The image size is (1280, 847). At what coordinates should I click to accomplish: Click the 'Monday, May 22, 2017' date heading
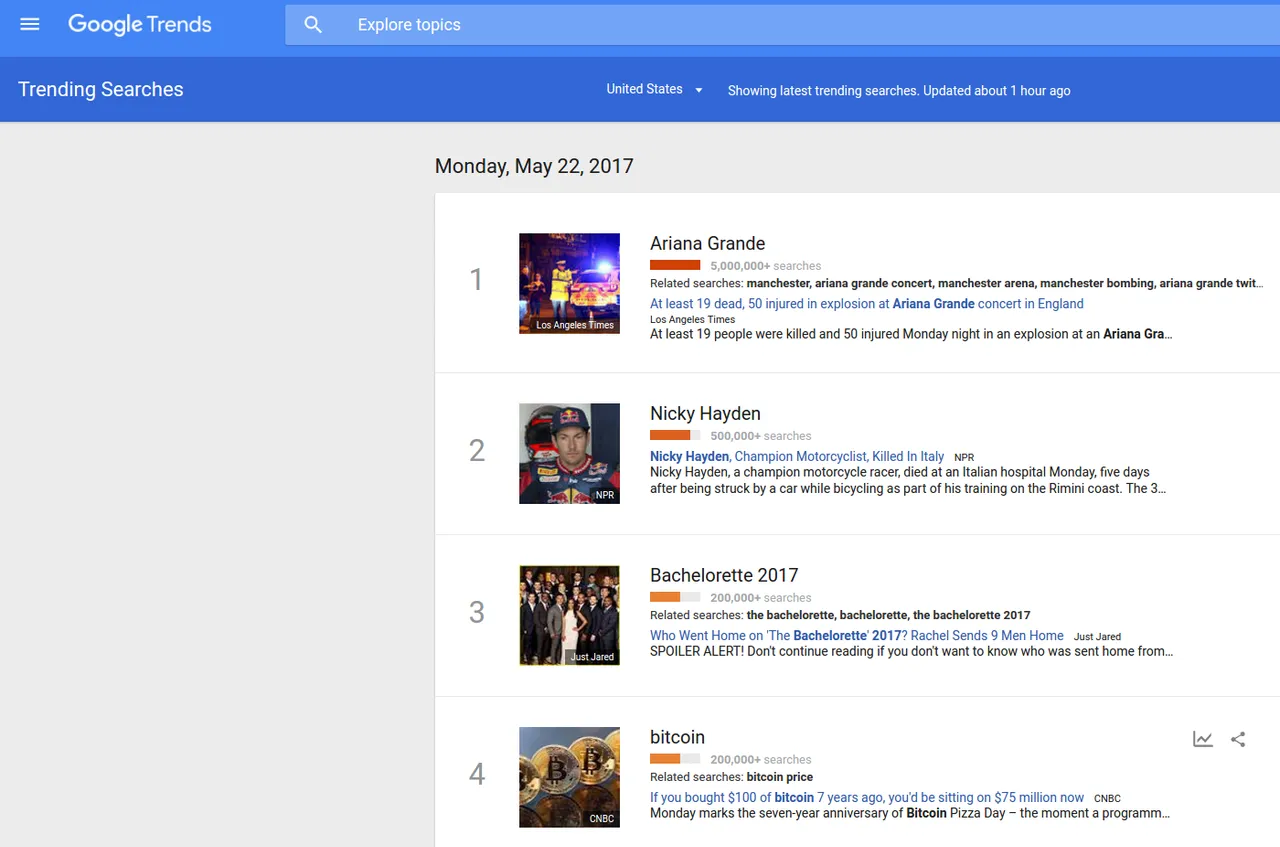(534, 166)
